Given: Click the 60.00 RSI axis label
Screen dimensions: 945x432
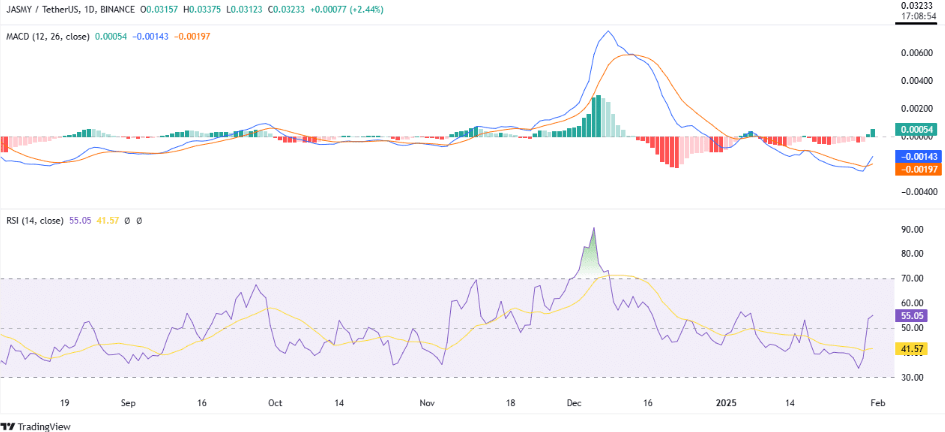Looking at the screenshot, I should pos(911,303).
